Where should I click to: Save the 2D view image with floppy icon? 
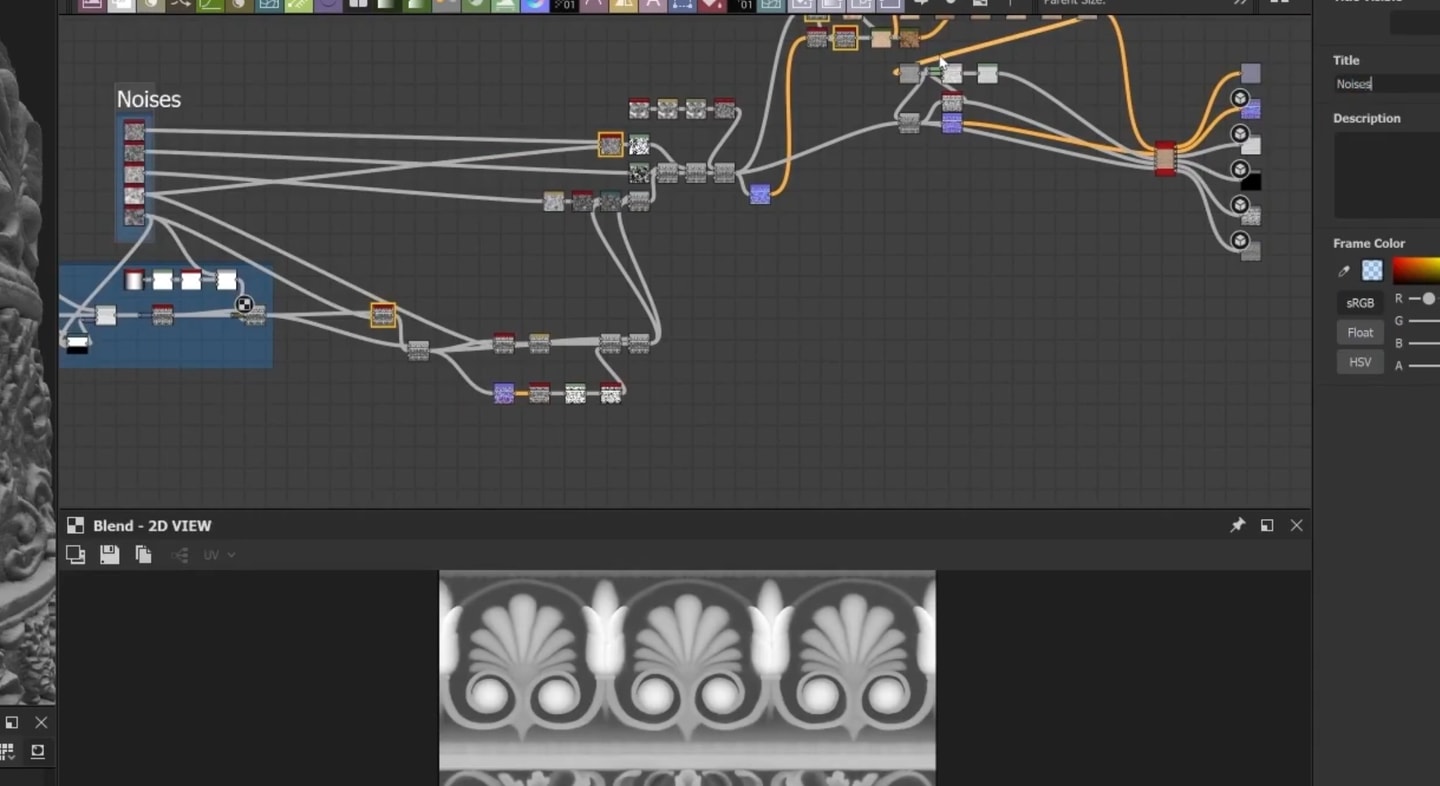[x=110, y=555]
